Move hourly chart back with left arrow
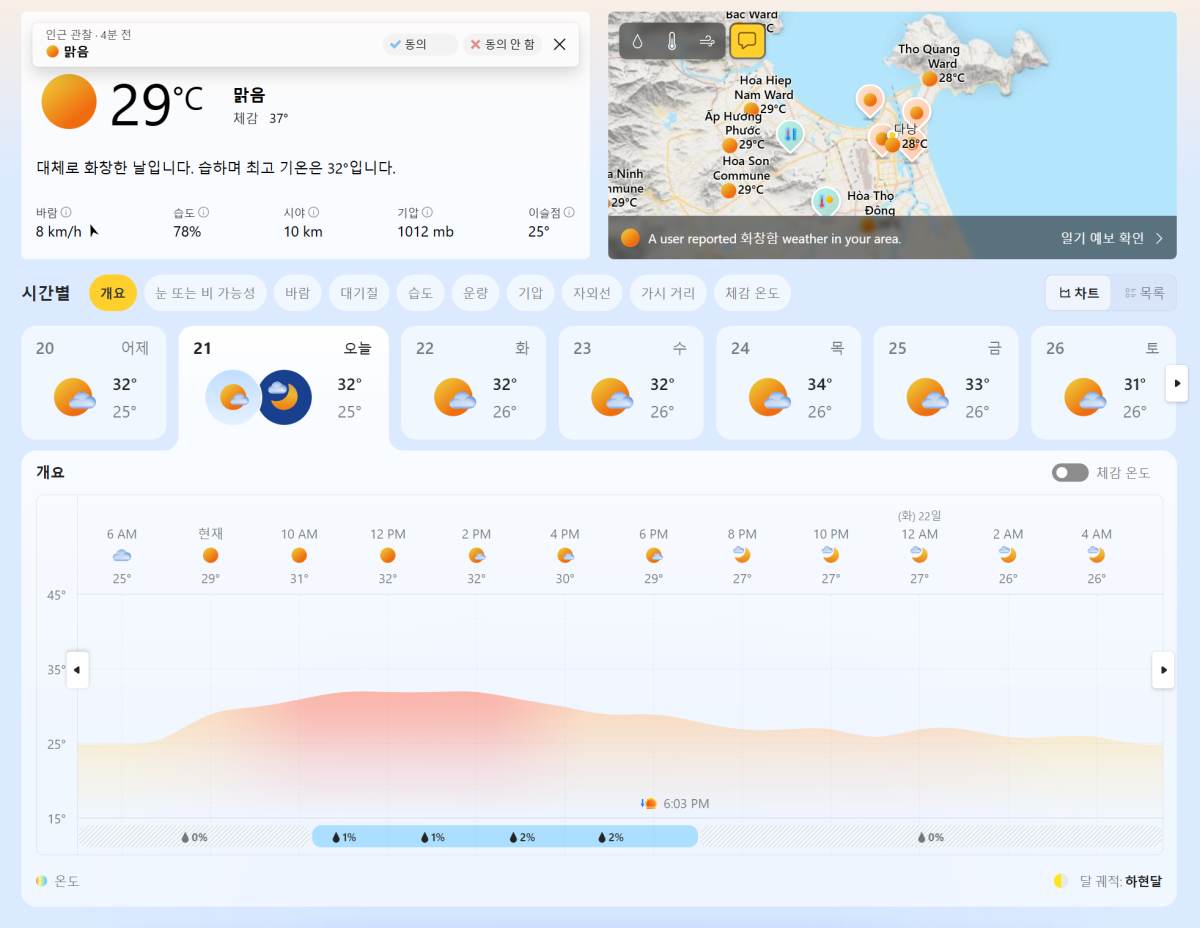This screenshot has height=928, width=1200. click(x=77, y=669)
